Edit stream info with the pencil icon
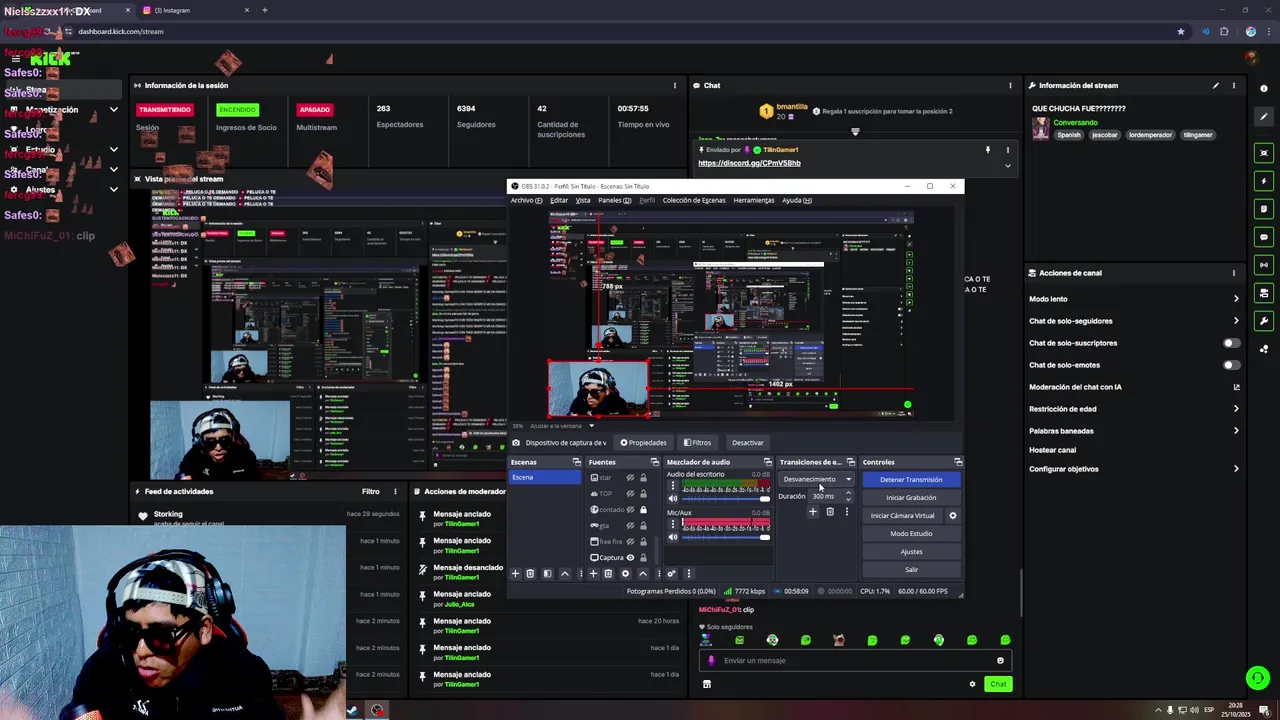Image resolution: width=1280 pixels, height=720 pixels. pyautogui.click(x=1216, y=85)
